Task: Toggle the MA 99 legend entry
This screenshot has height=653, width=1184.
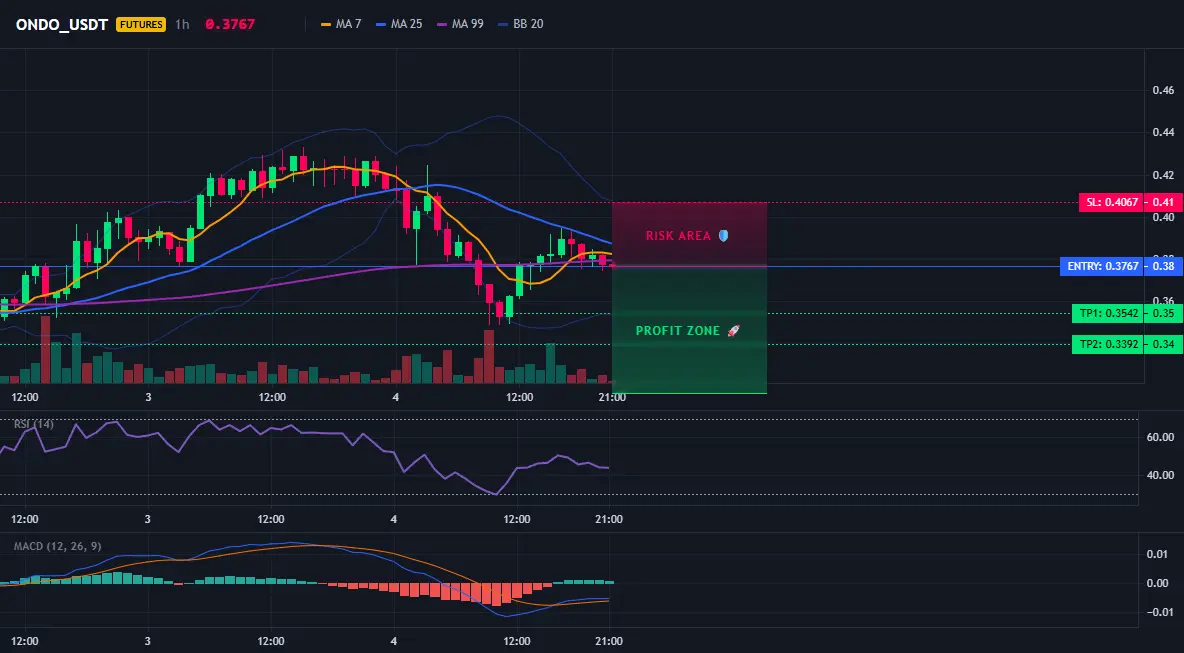Action: point(460,24)
